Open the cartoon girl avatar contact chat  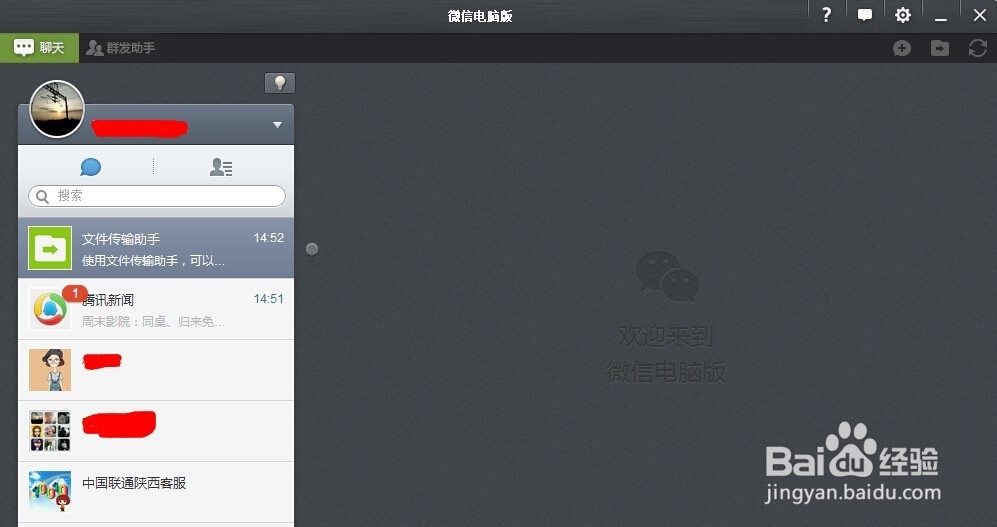156,370
